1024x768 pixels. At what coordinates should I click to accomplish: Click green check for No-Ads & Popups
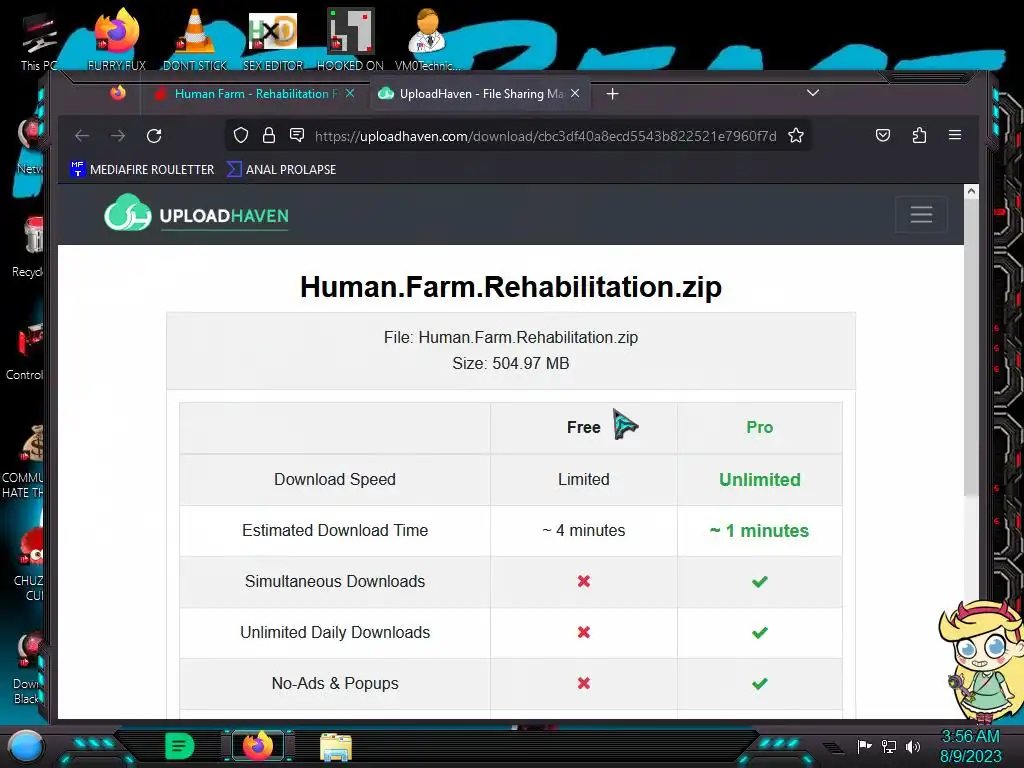click(x=760, y=684)
